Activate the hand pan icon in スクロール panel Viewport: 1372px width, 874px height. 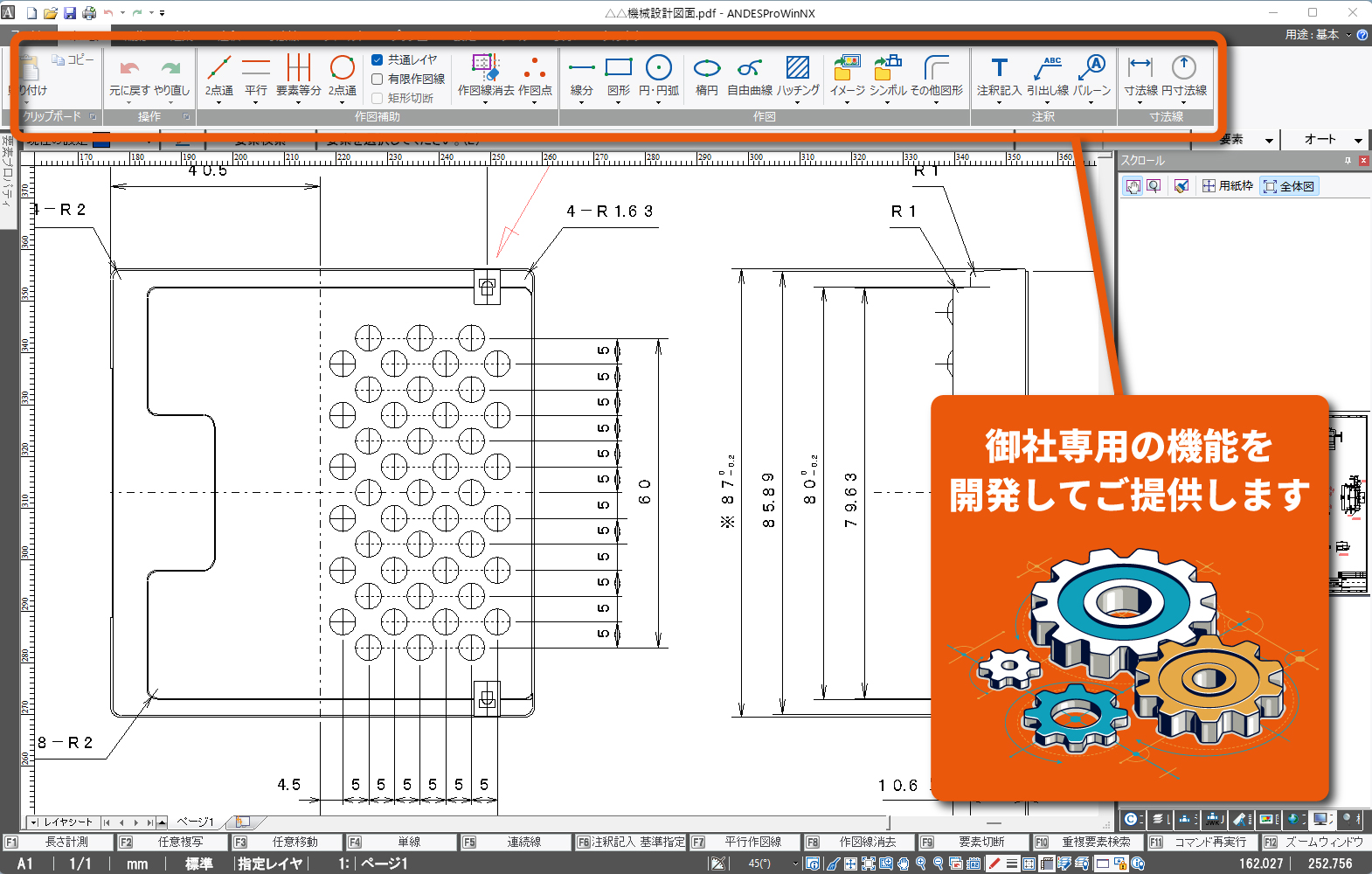point(1133,186)
